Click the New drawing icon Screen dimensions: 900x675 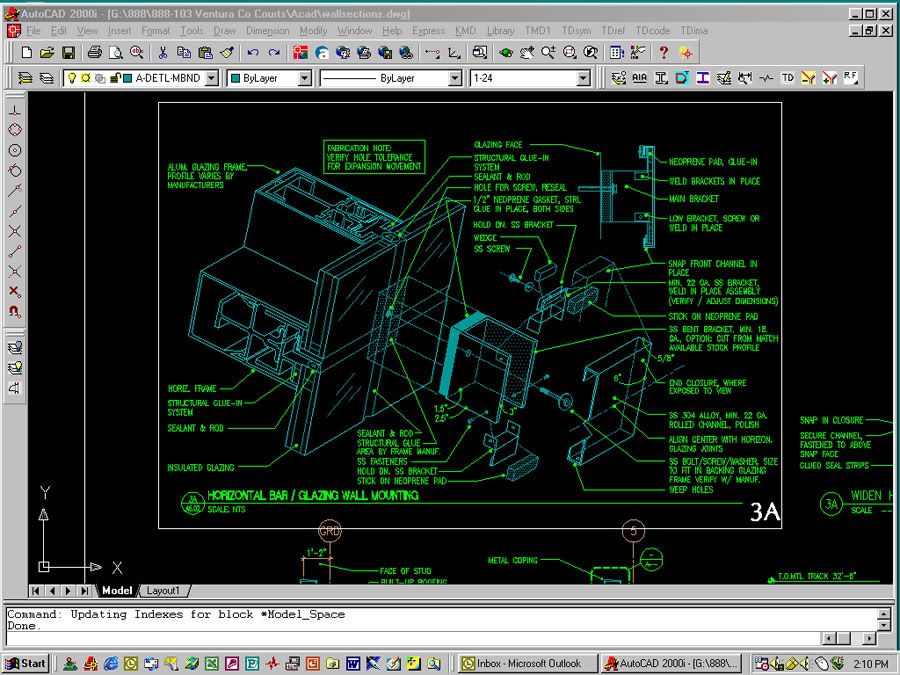[26, 53]
